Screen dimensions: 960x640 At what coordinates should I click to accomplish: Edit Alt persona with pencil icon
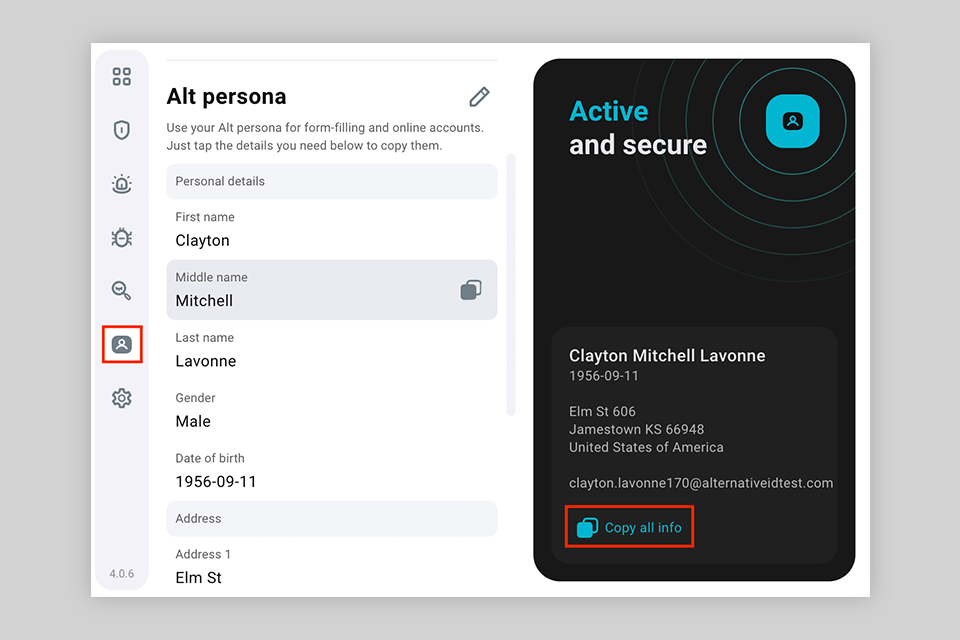pos(479,97)
